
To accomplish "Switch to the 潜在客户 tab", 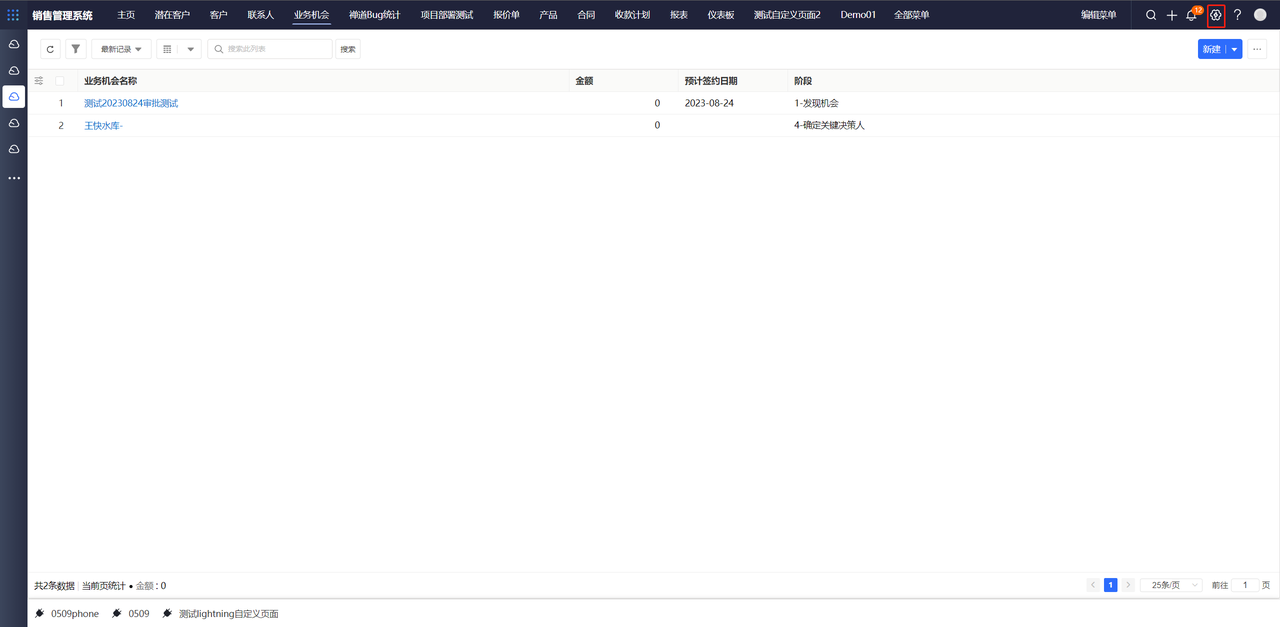I will pyautogui.click(x=172, y=15).
